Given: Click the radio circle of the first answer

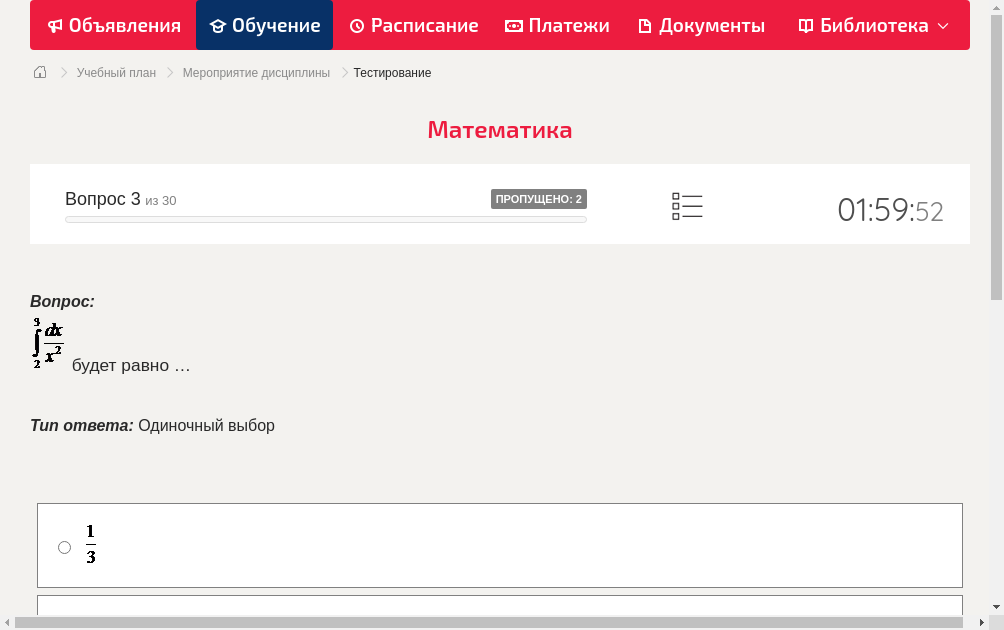Looking at the screenshot, I should [x=64, y=547].
